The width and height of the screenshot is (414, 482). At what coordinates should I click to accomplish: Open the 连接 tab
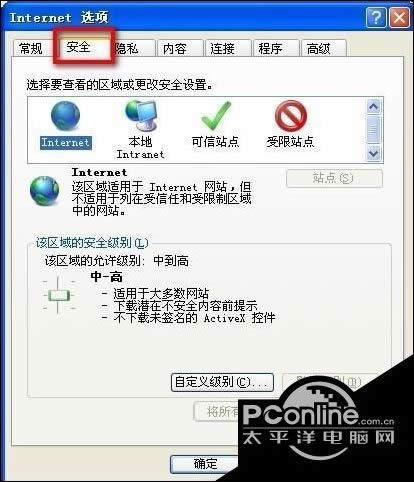click(x=228, y=49)
